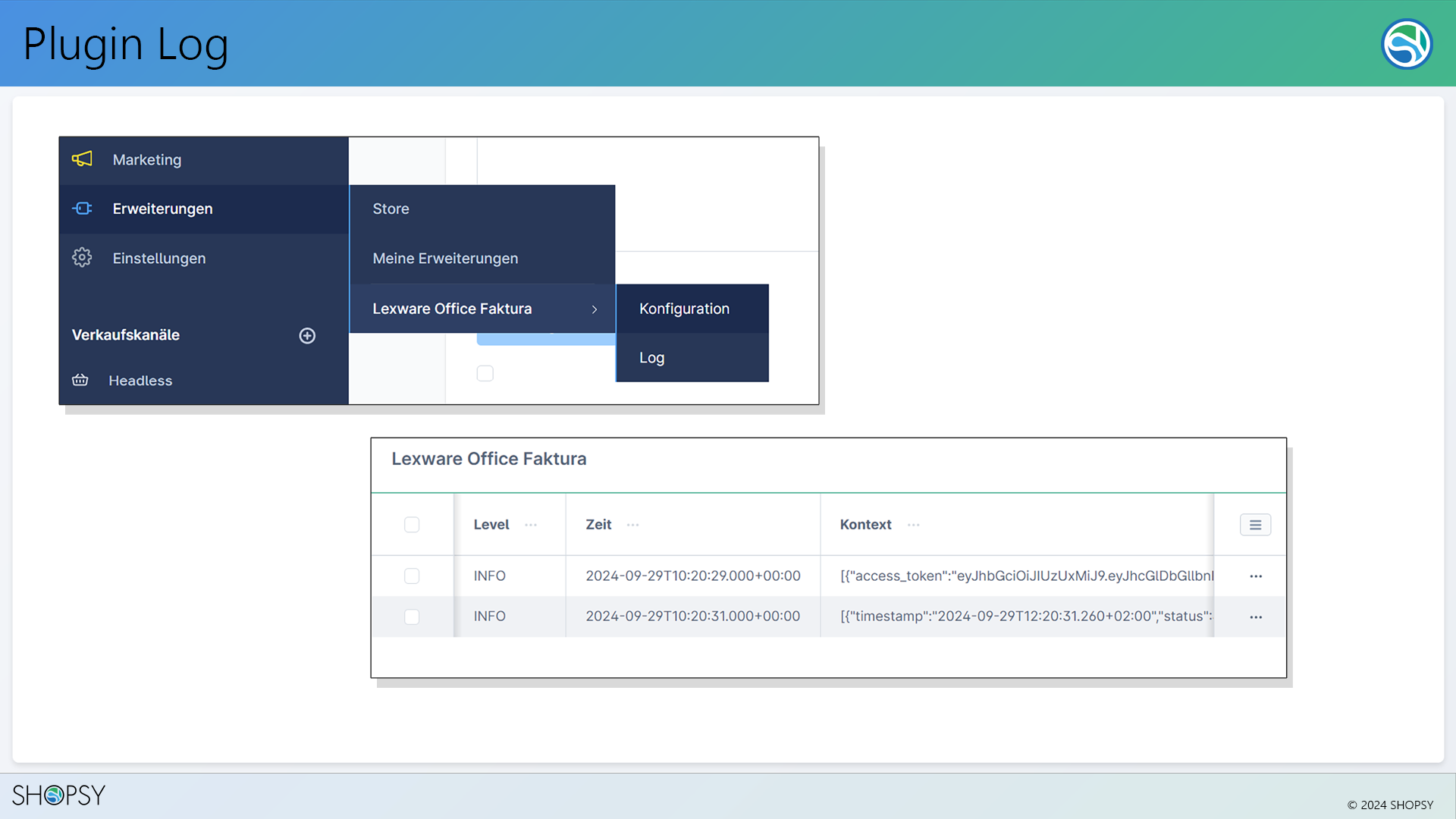Open the Marketing menu item
1456x819 pixels.
[203, 160]
